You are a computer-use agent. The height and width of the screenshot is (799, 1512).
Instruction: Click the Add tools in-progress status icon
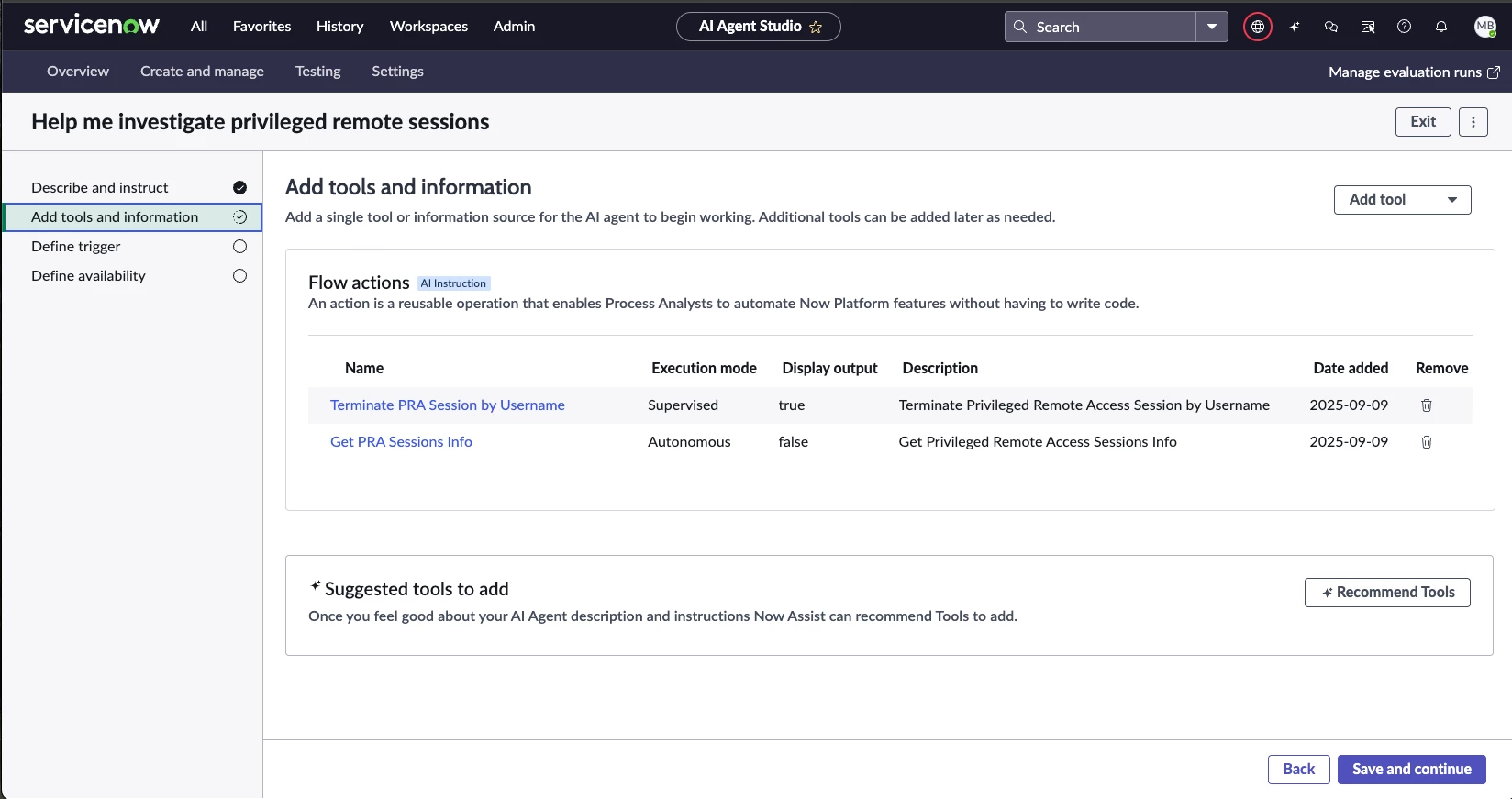click(239, 217)
